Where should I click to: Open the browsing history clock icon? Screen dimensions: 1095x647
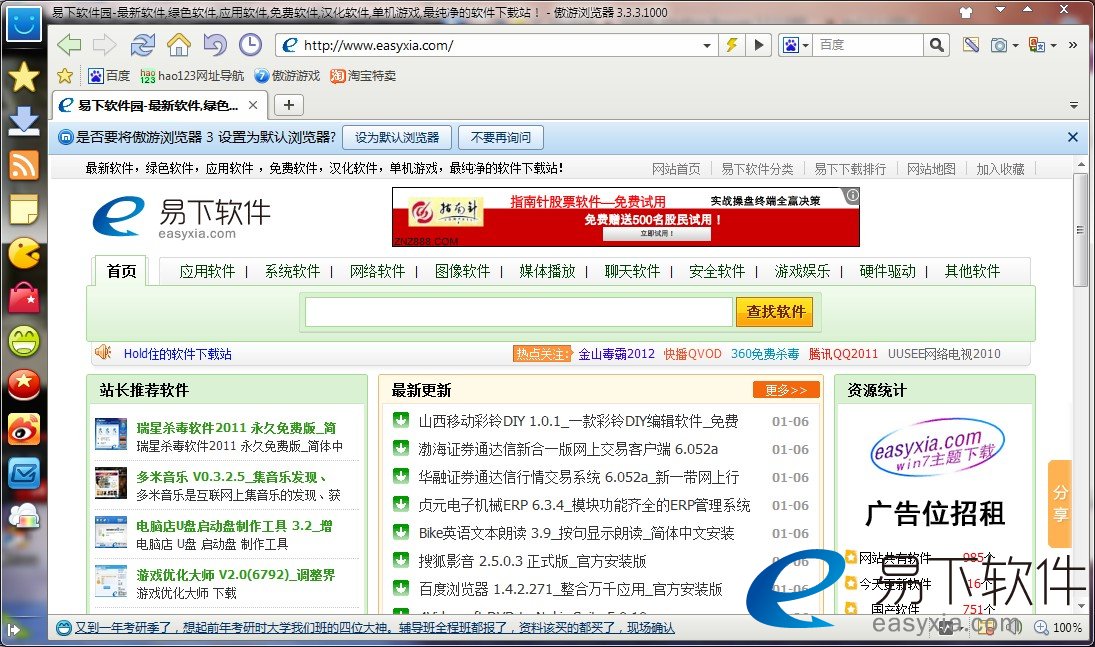(249, 45)
